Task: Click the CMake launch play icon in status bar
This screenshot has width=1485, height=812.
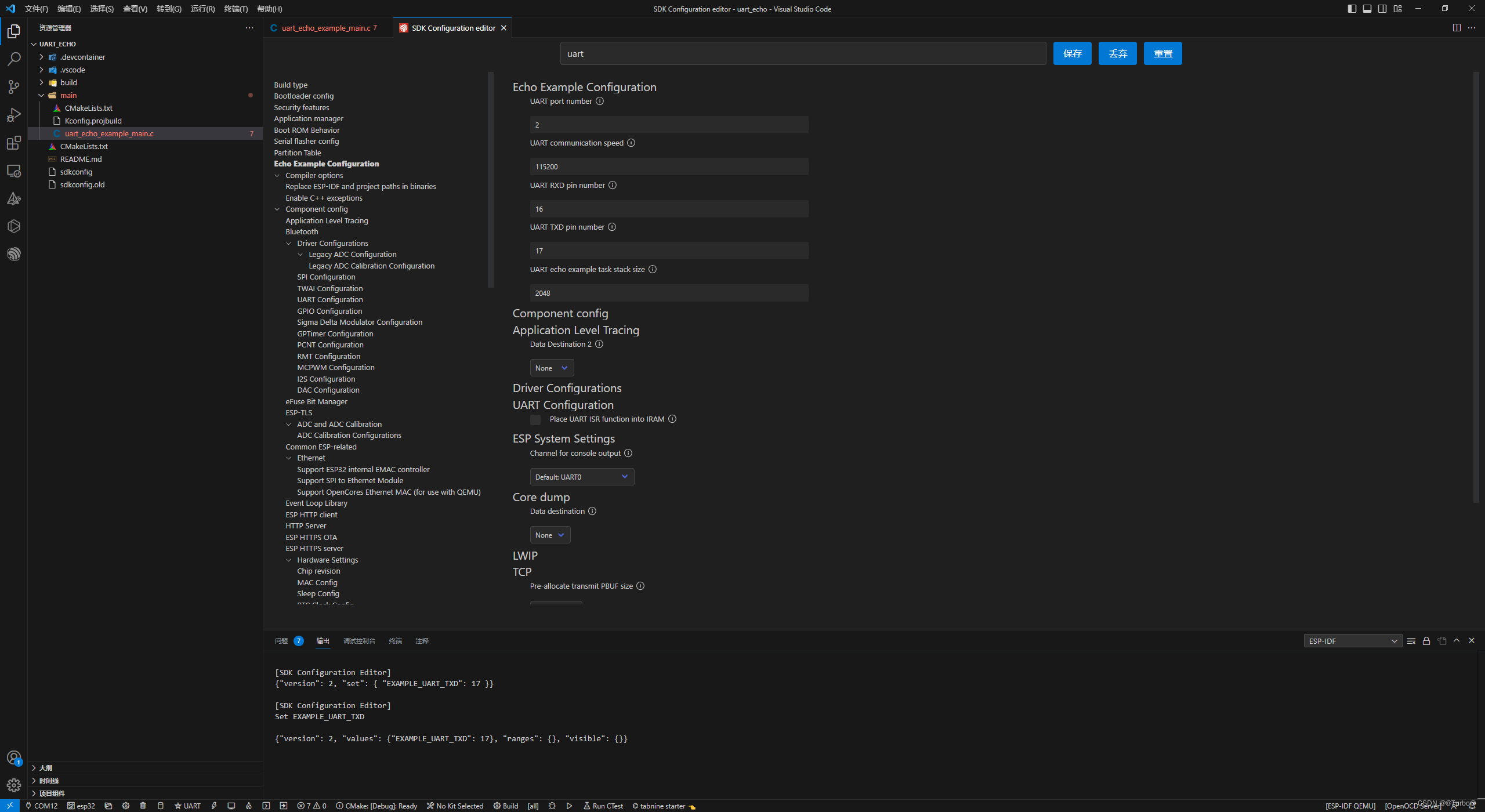Action: 569,806
